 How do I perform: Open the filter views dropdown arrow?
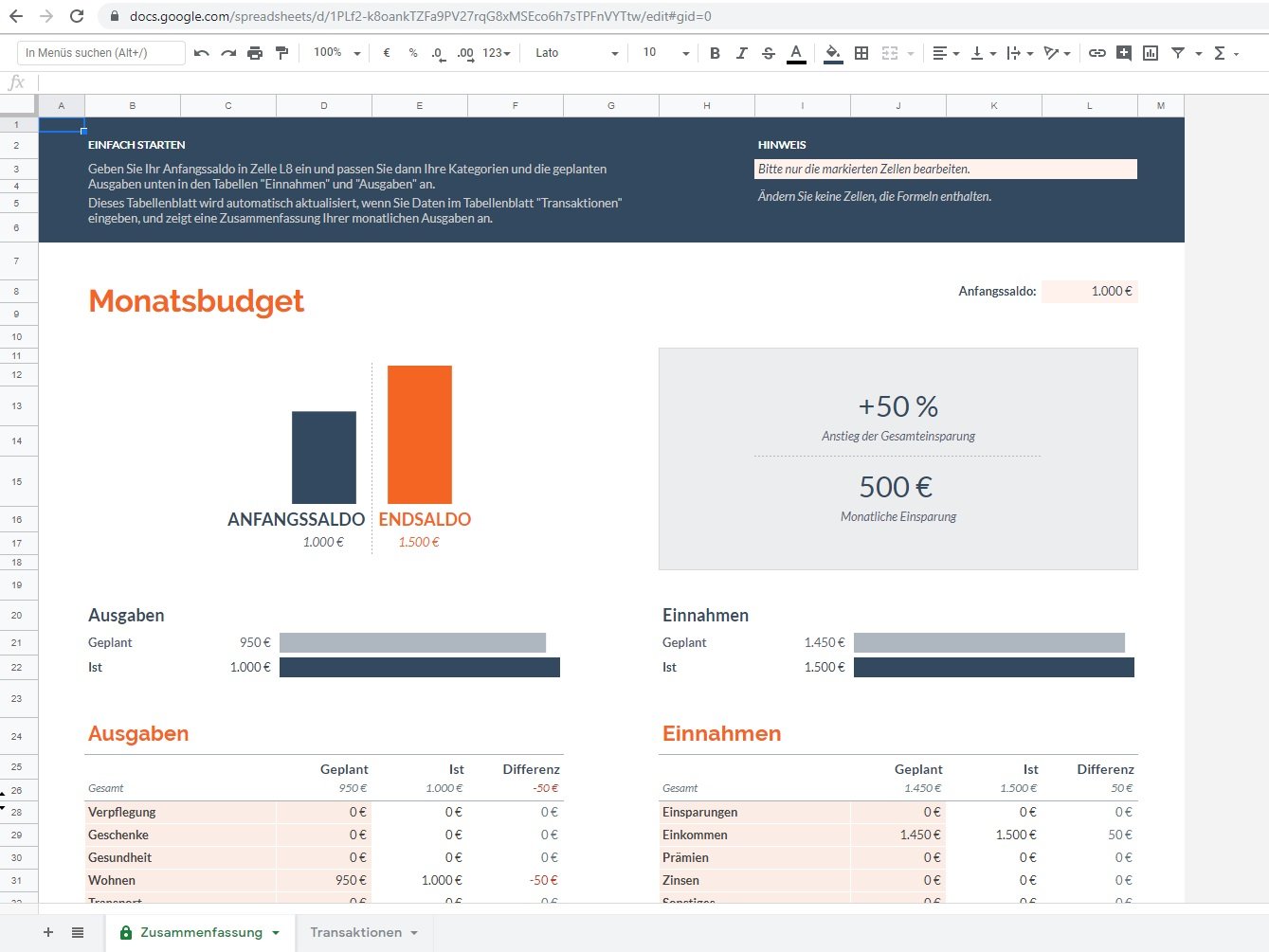click(1199, 54)
